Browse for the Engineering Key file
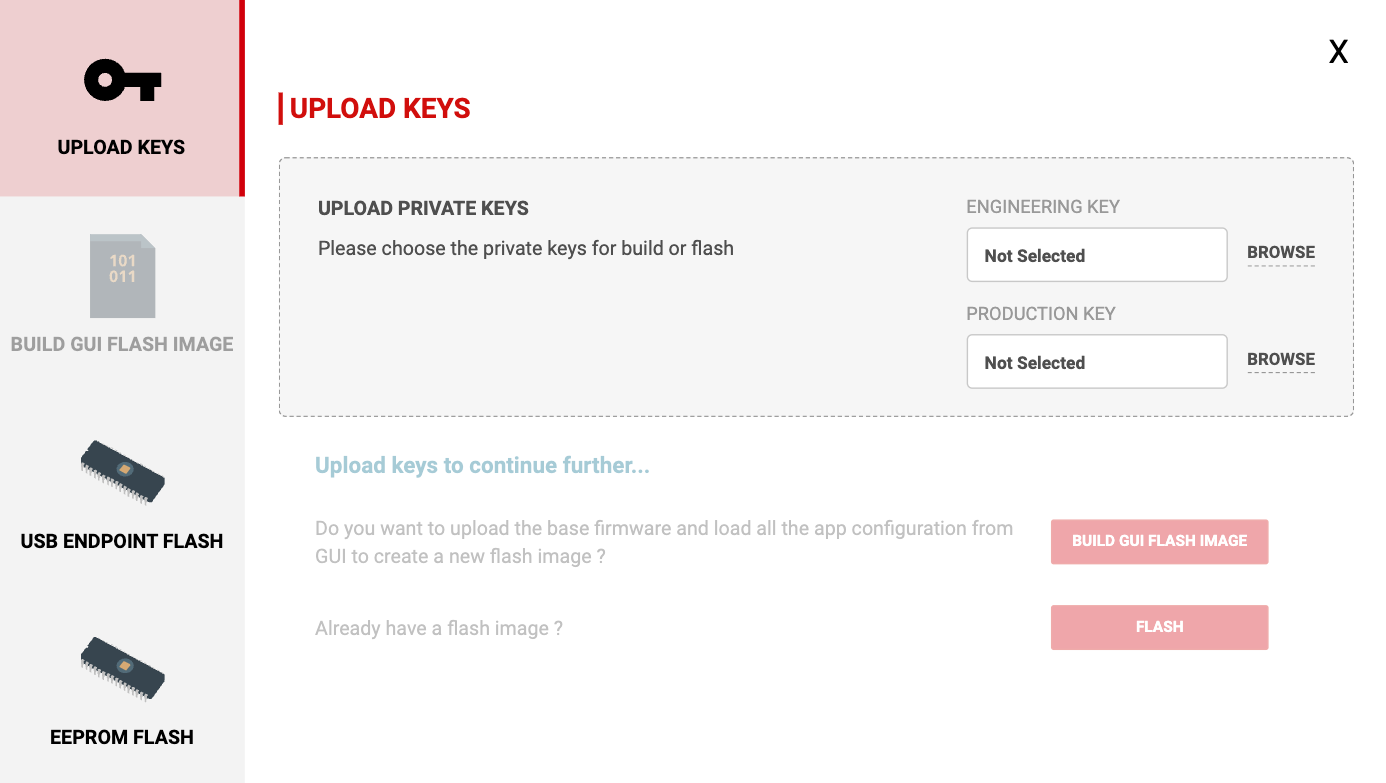Image resolution: width=1386 pixels, height=783 pixels. pyautogui.click(x=1280, y=253)
